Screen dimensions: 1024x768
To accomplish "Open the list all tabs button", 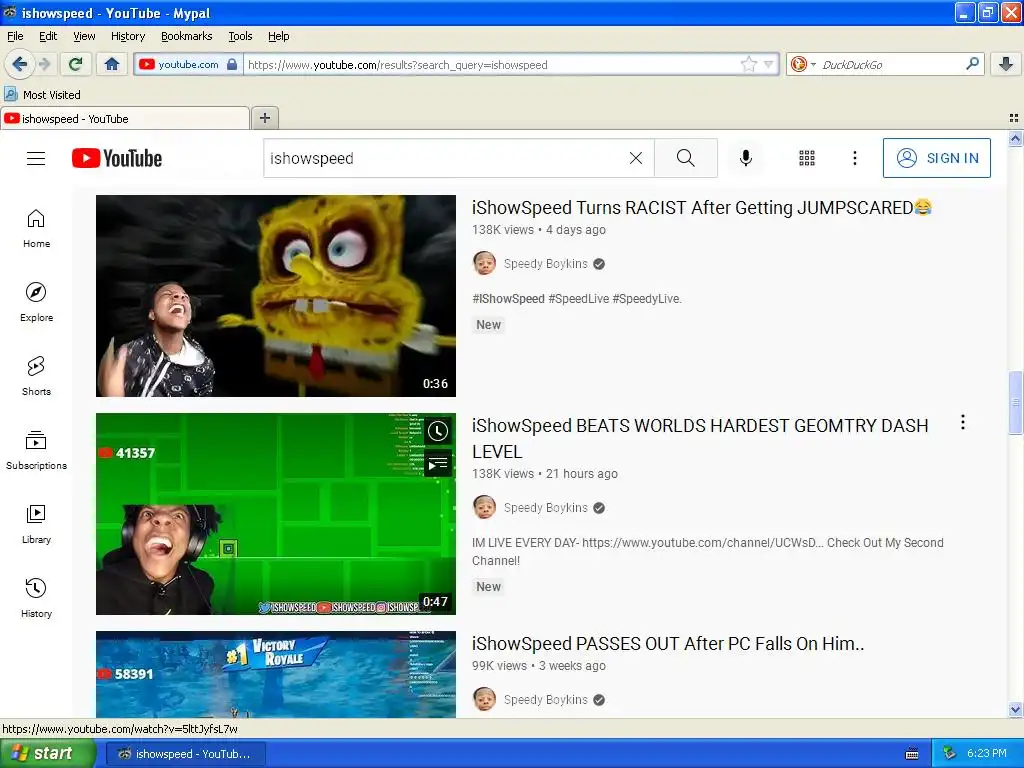I will point(1014,118).
